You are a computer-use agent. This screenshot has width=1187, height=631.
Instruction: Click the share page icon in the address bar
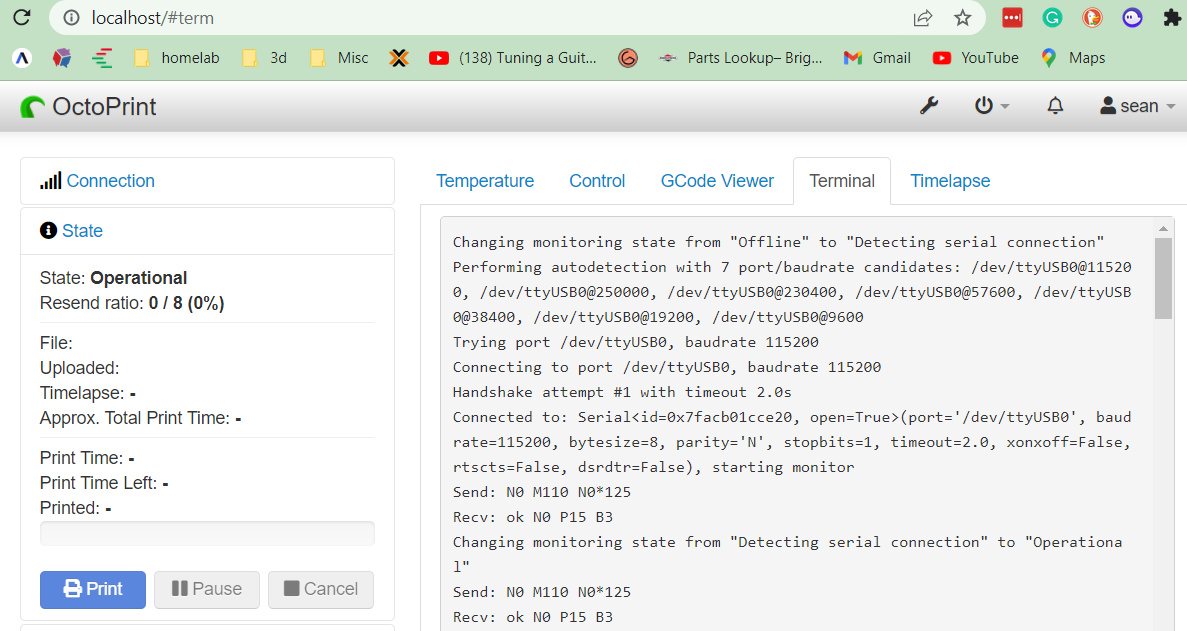click(922, 17)
